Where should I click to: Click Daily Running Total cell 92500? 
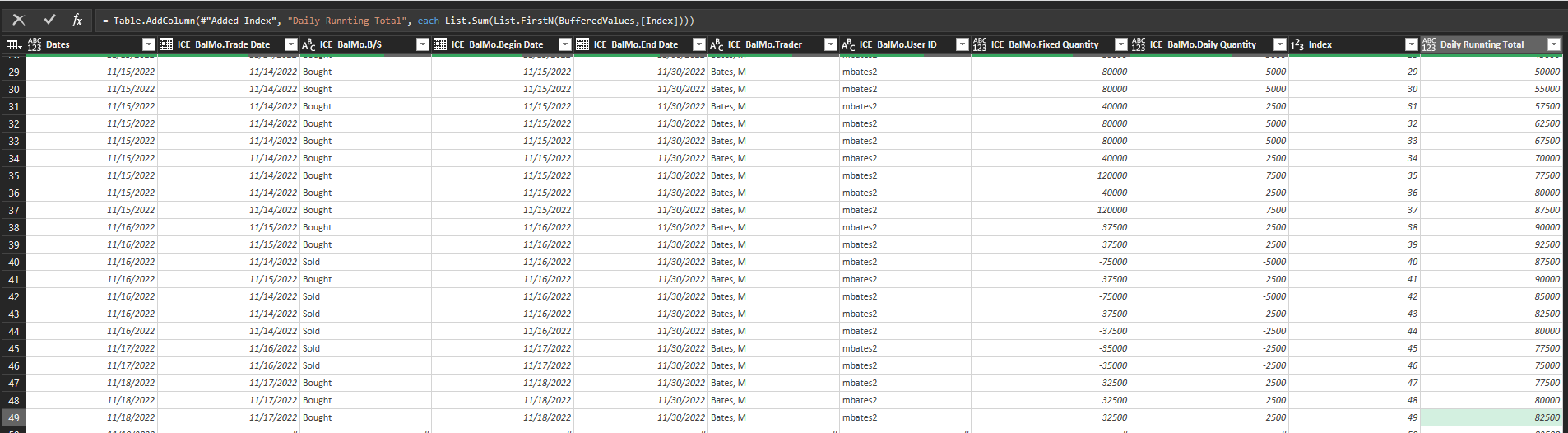point(1491,244)
